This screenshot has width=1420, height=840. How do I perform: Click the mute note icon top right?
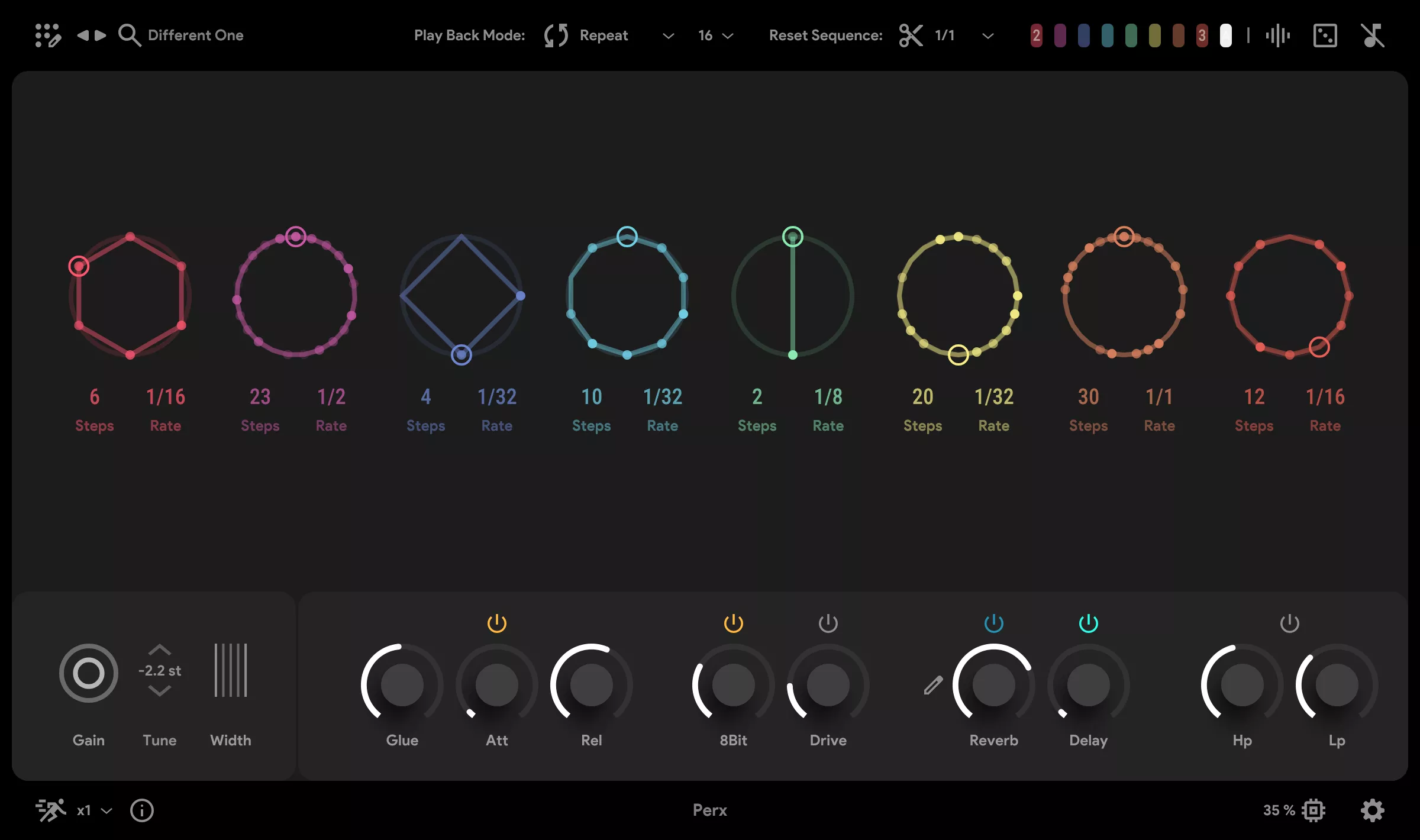(x=1373, y=35)
